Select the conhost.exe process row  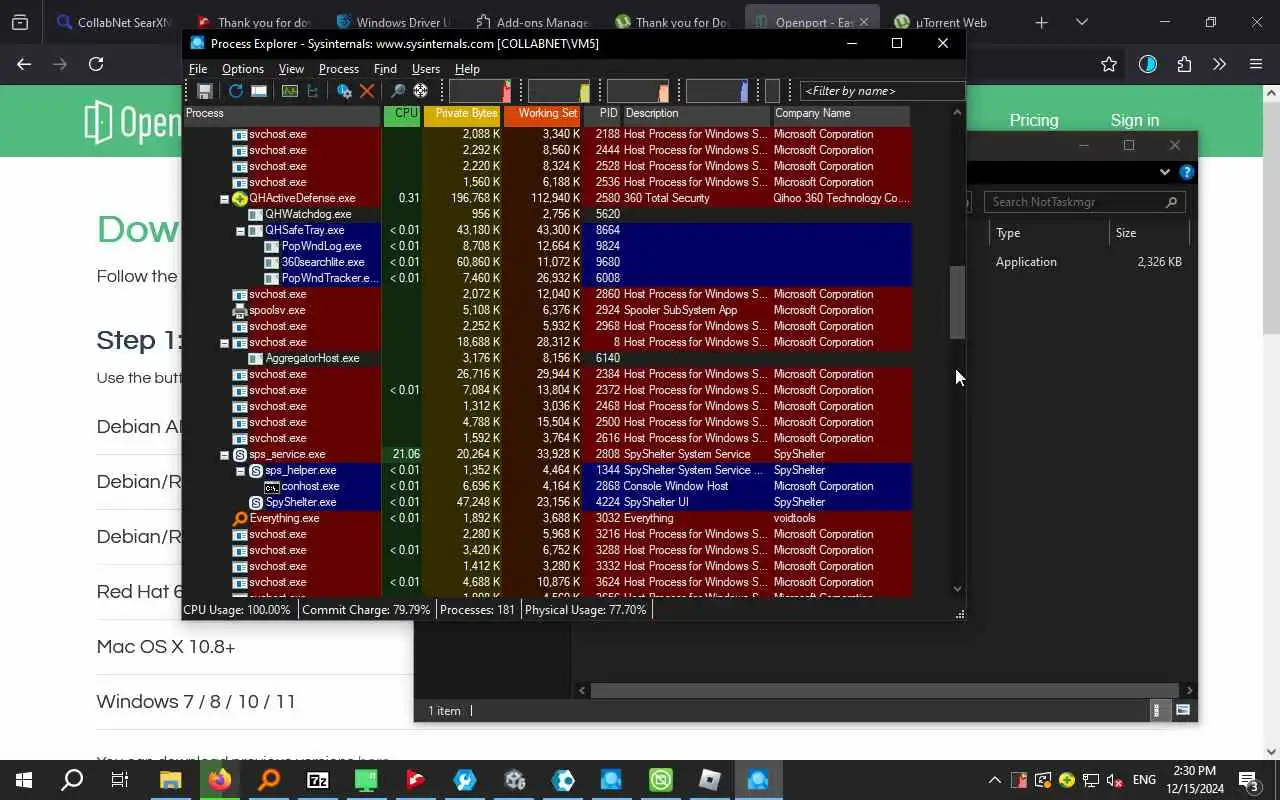[547, 486]
